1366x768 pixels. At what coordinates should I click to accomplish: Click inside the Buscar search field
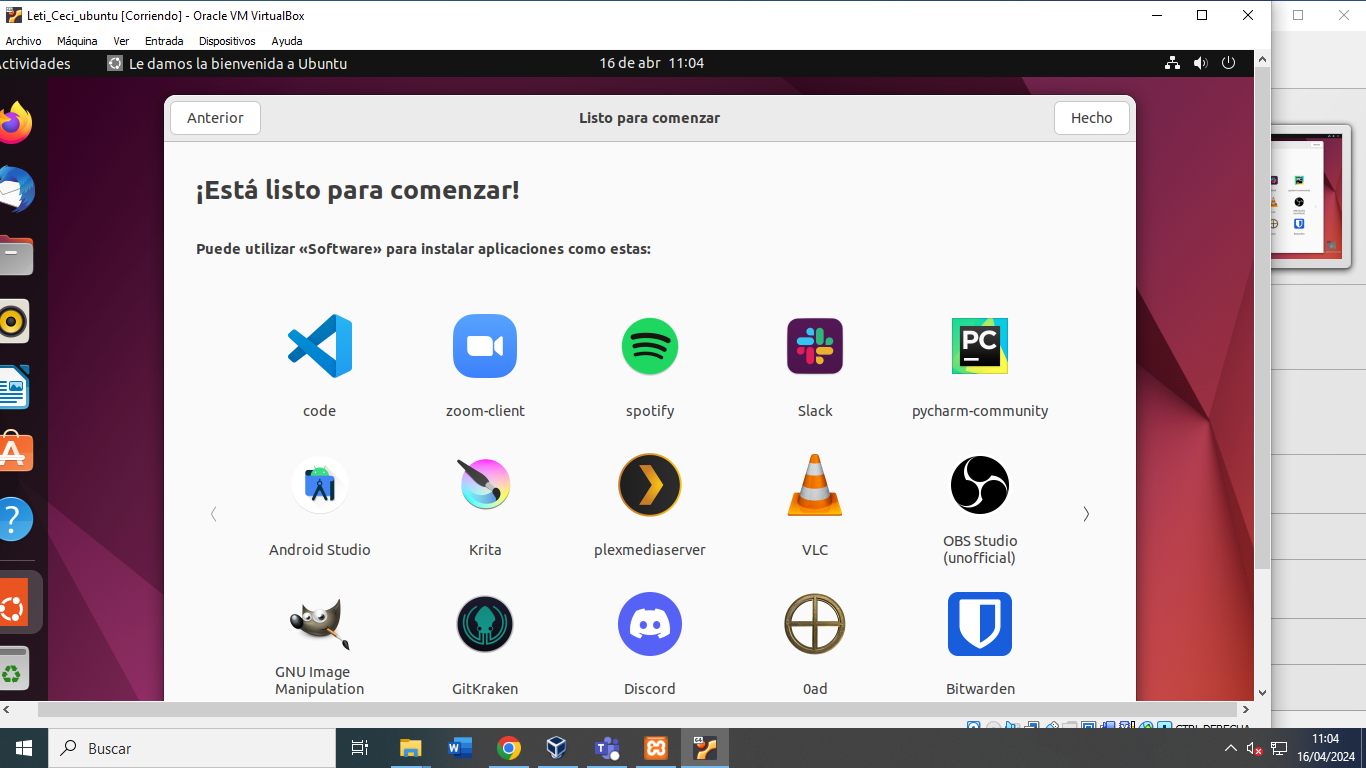click(190, 747)
